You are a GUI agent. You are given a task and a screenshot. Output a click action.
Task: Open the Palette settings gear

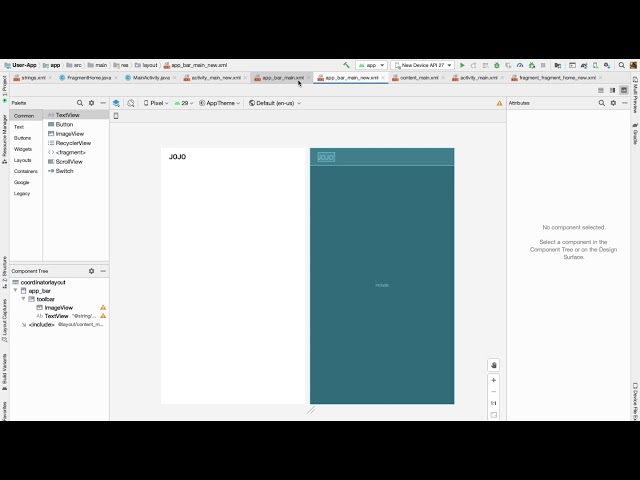(x=91, y=103)
